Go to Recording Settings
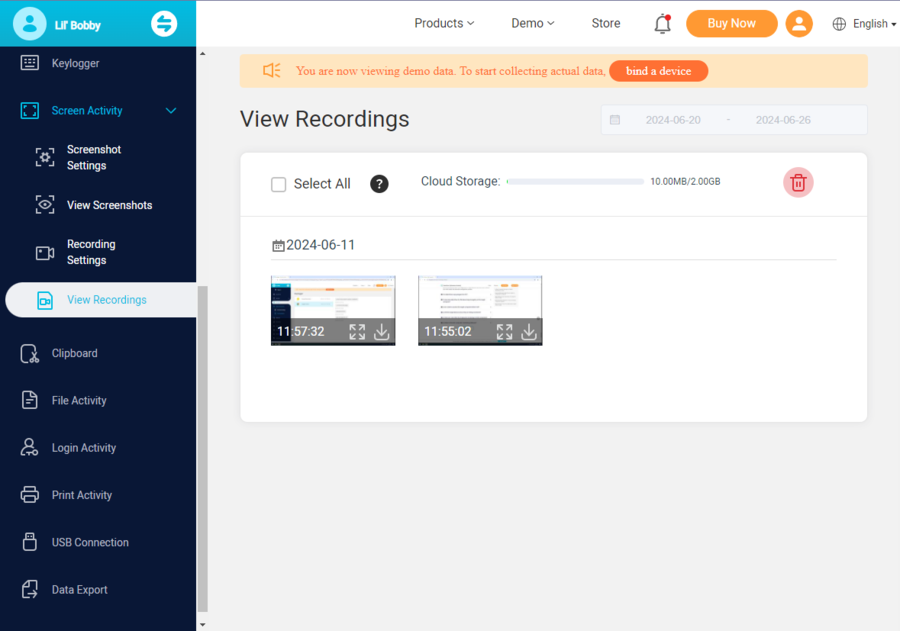The height and width of the screenshot is (631, 900). click(91, 252)
